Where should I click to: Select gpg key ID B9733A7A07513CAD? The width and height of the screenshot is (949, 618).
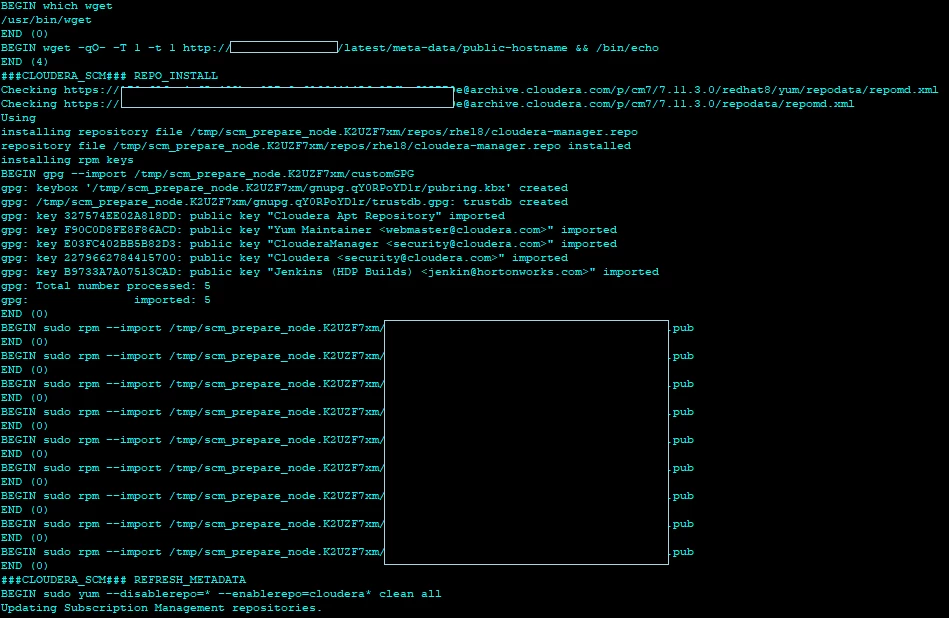(x=120, y=272)
